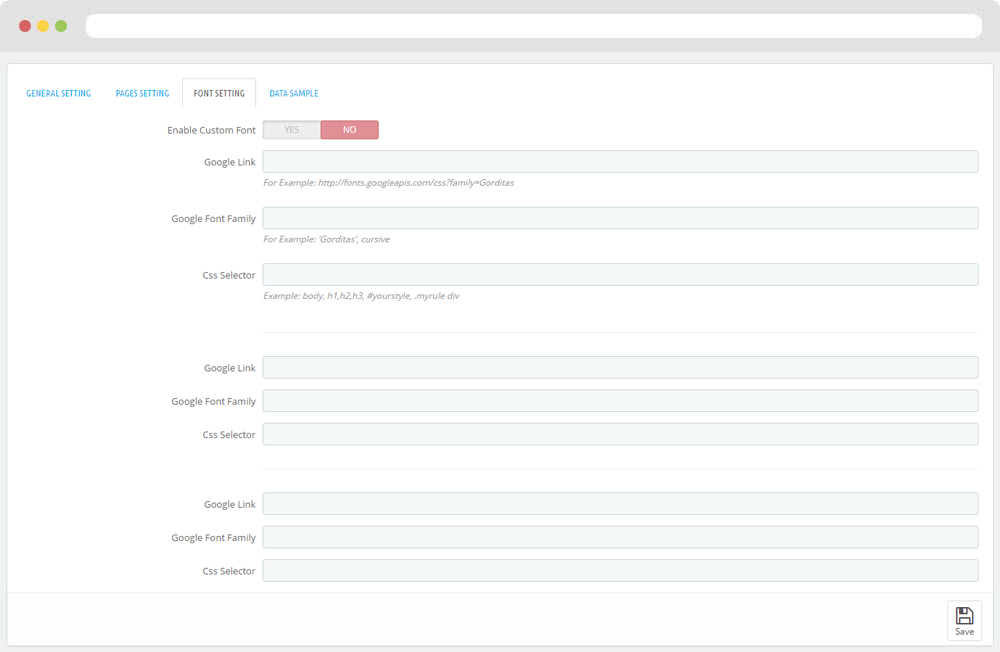Click the first Google Link input field
The image size is (1000, 652).
[x=620, y=162]
